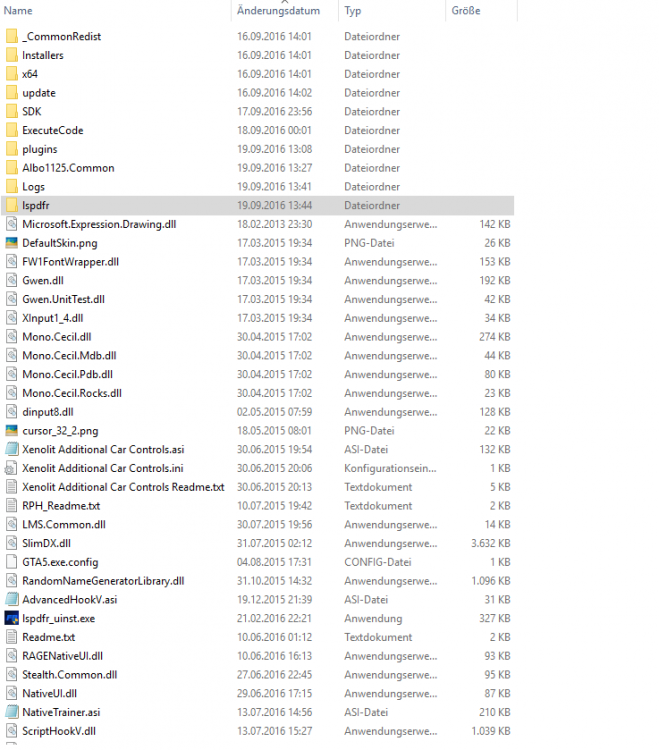This screenshot has height=750, width=659.
Task: Click the Installers folder icon
Action: pos(12,55)
